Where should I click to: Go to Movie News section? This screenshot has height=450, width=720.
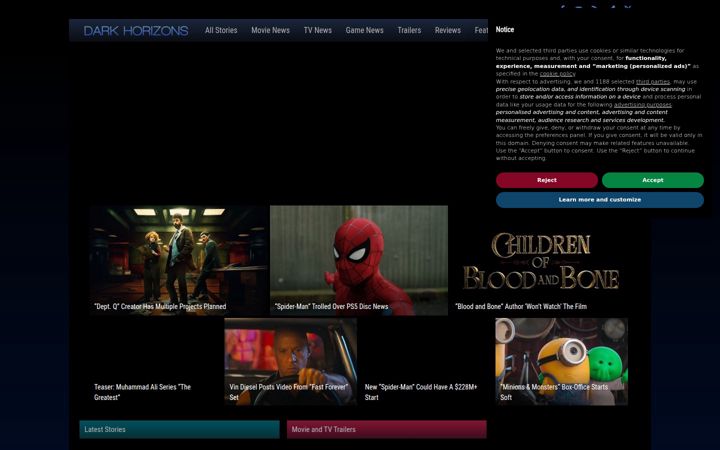[x=270, y=30]
